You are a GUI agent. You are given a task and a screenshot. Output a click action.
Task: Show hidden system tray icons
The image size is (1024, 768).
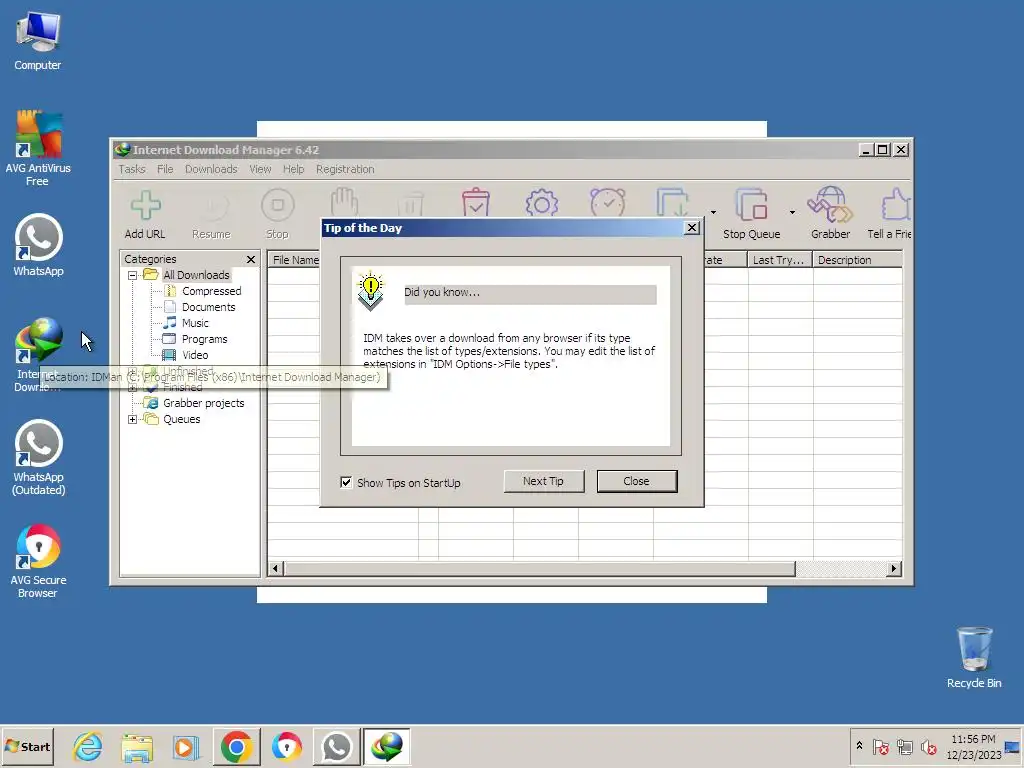[x=859, y=746]
